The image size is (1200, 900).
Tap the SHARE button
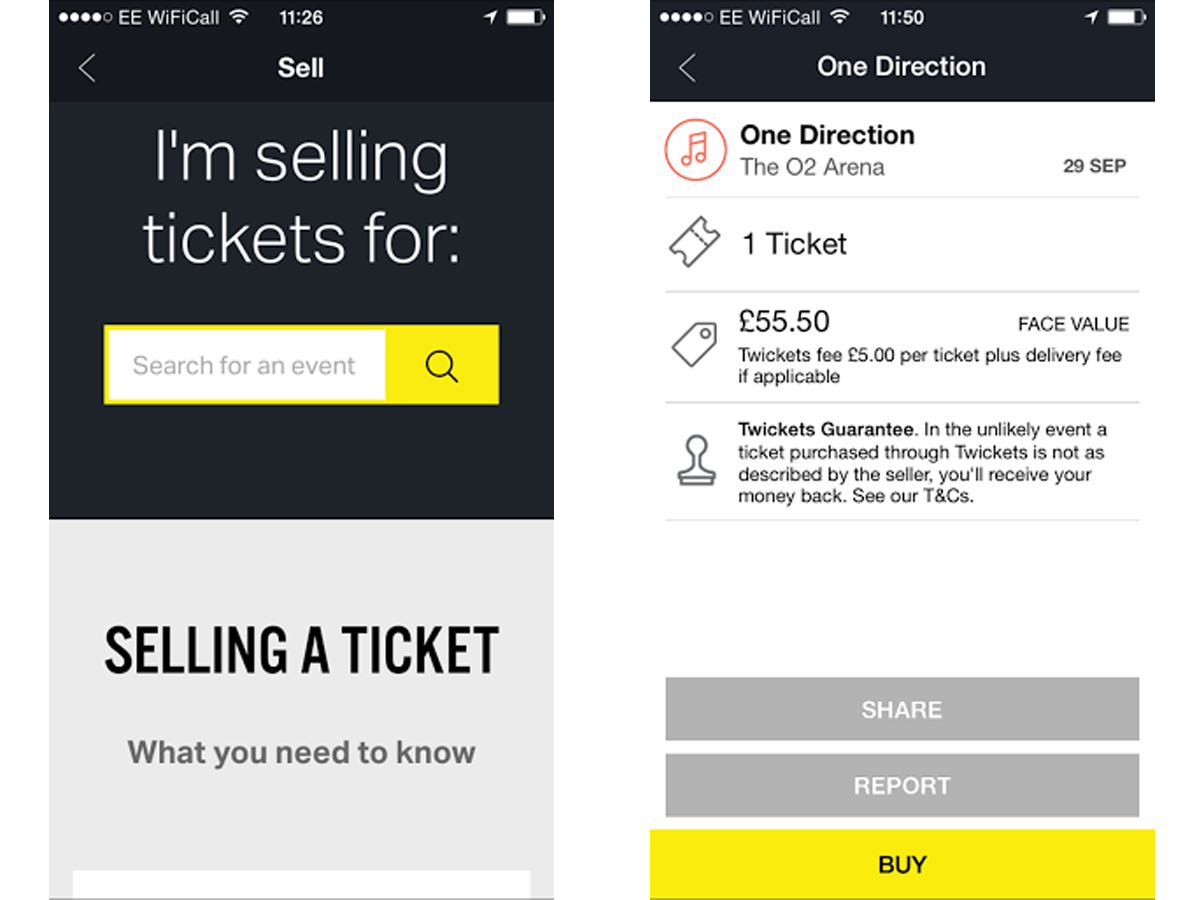click(x=902, y=709)
